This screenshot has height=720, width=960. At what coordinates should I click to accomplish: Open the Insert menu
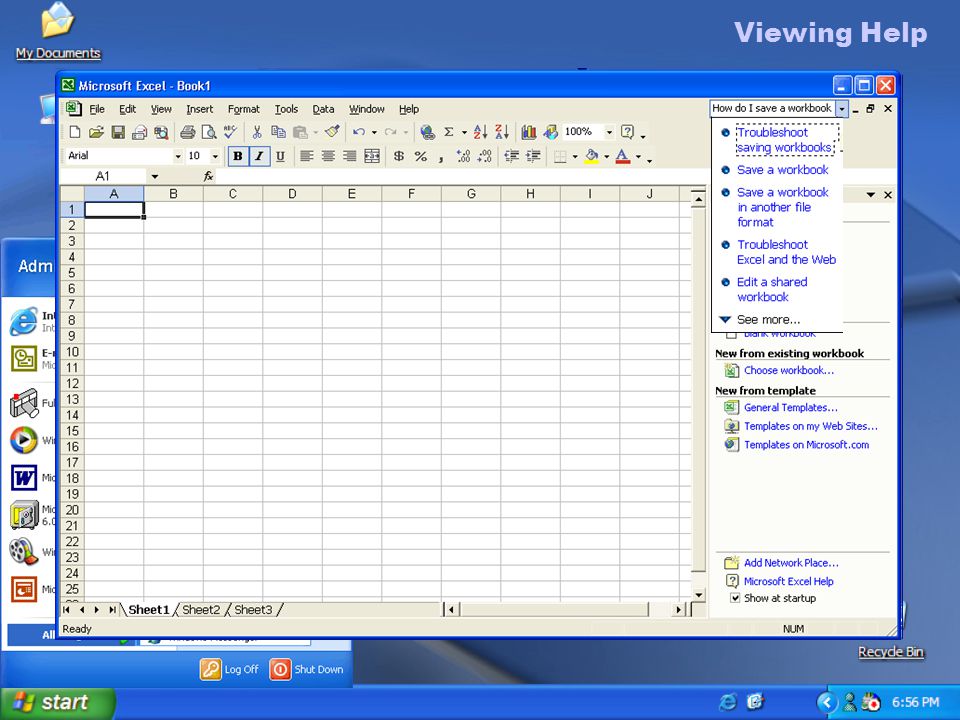point(200,109)
